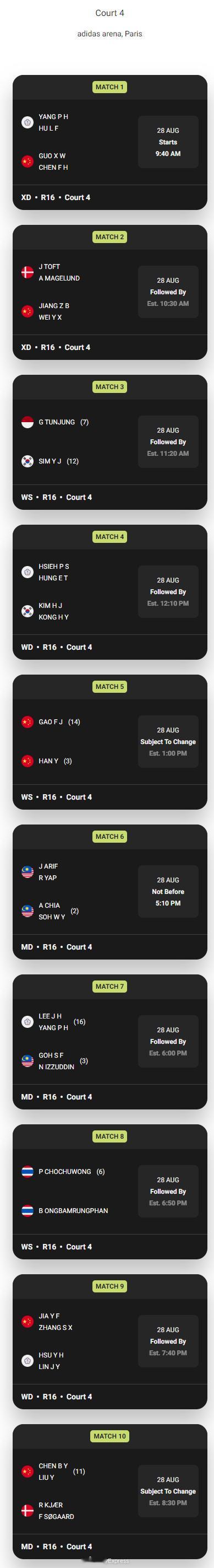
Task: Select the MATCH 1 badge
Action: (x=109, y=87)
